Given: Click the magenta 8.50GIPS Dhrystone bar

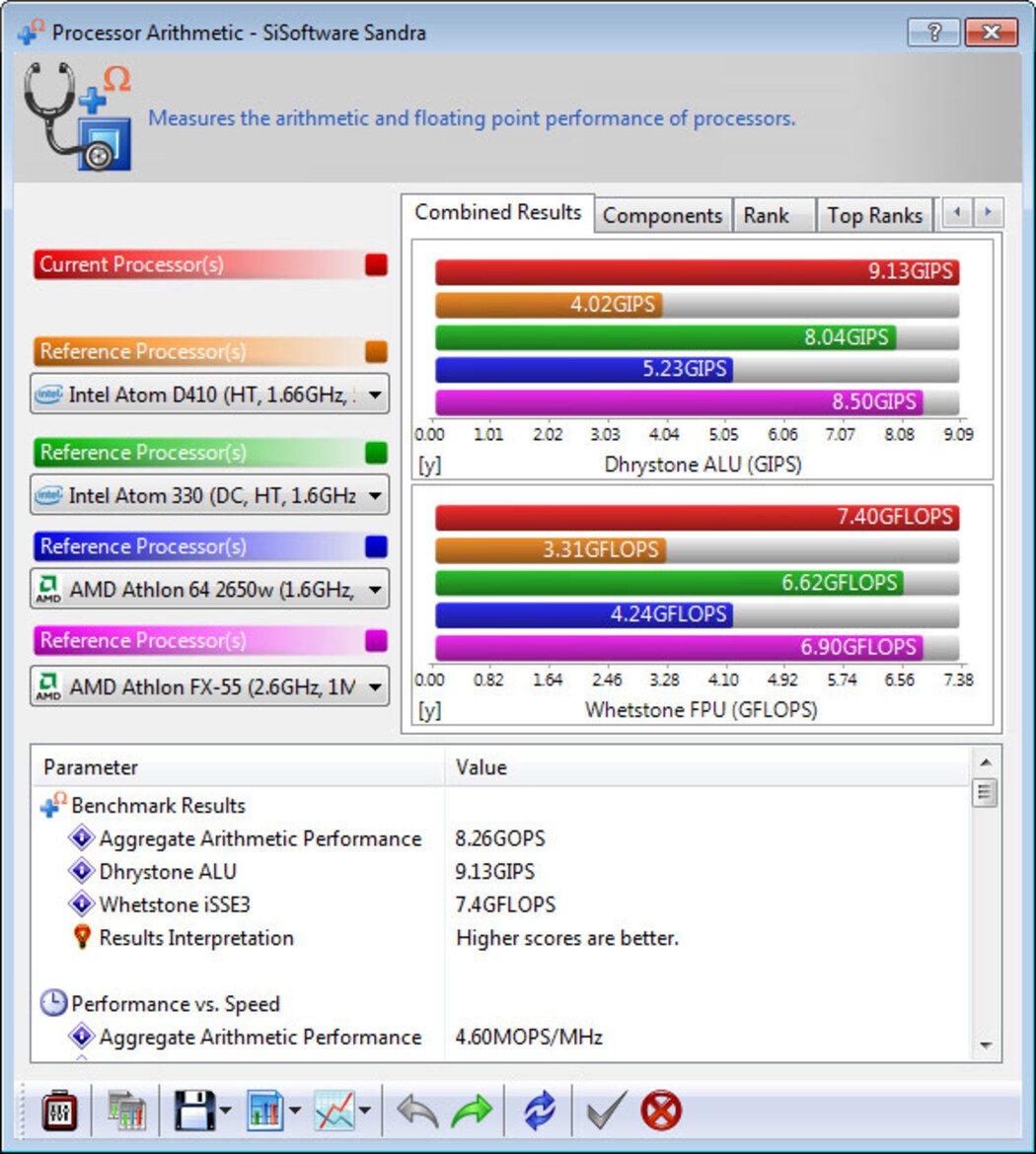Looking at the screenshot, I should 679,401.
